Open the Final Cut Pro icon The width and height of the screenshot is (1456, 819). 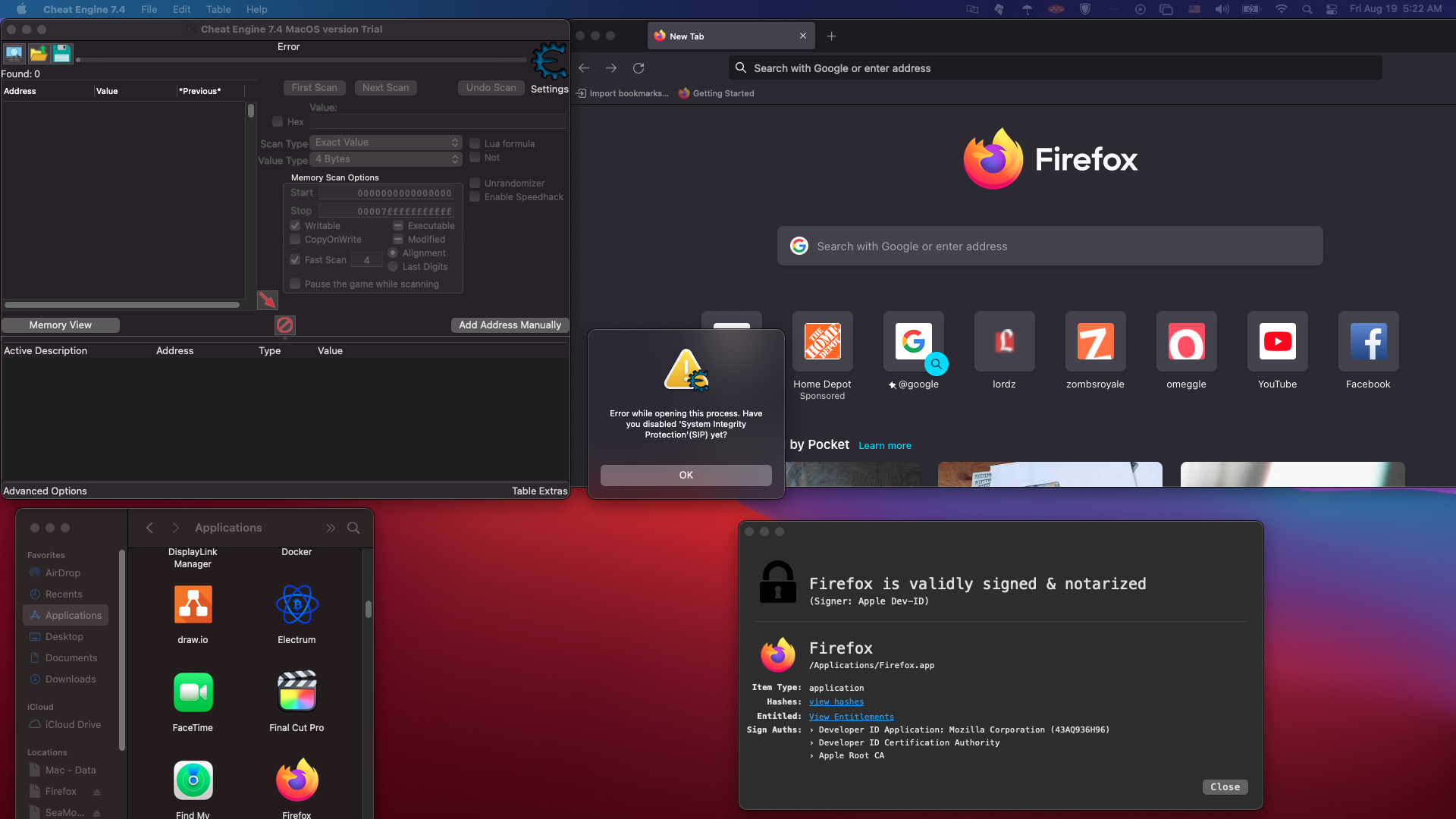[x=297, y=692]
